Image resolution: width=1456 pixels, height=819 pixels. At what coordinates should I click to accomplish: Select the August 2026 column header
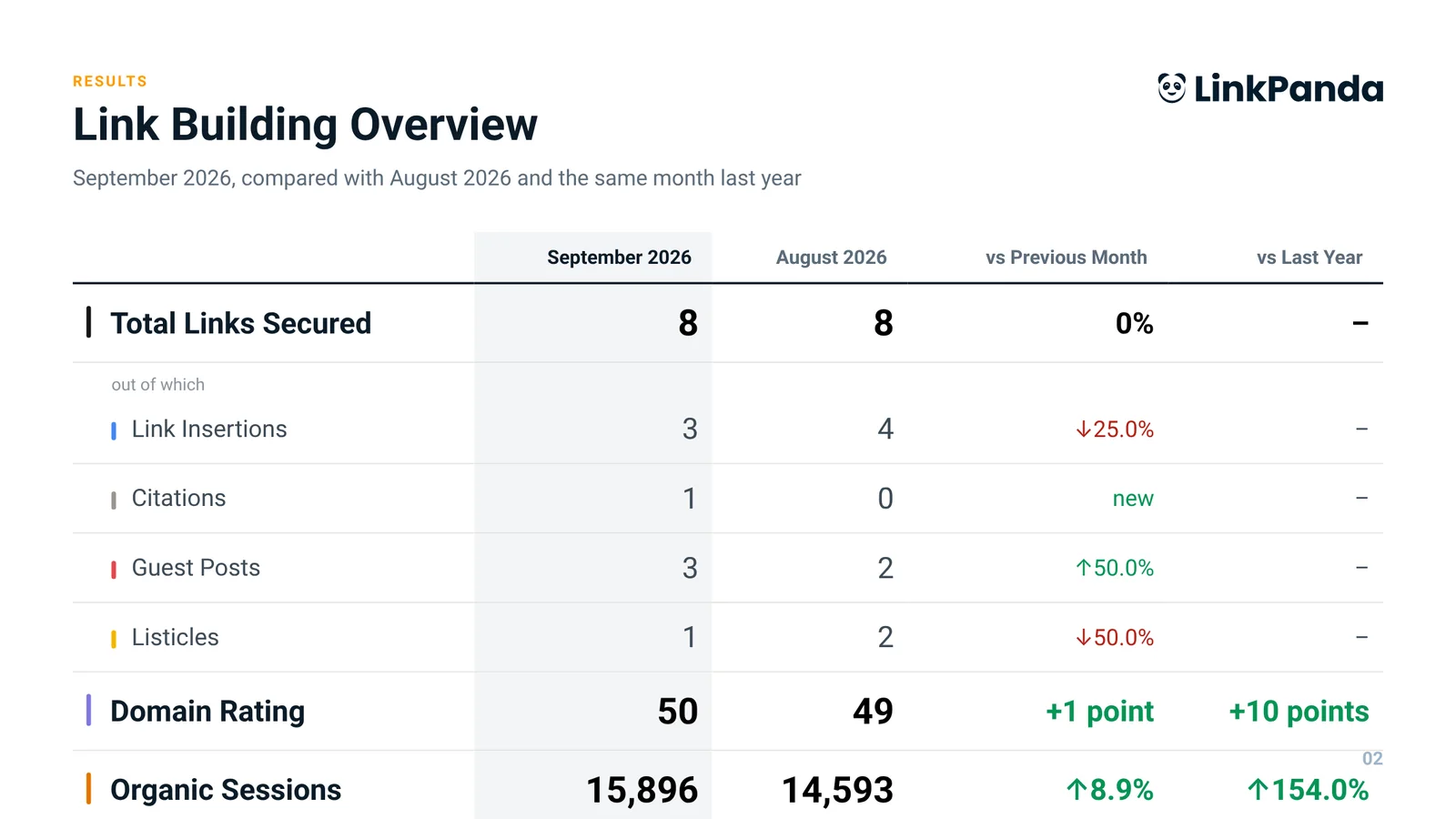coord(831,258)
